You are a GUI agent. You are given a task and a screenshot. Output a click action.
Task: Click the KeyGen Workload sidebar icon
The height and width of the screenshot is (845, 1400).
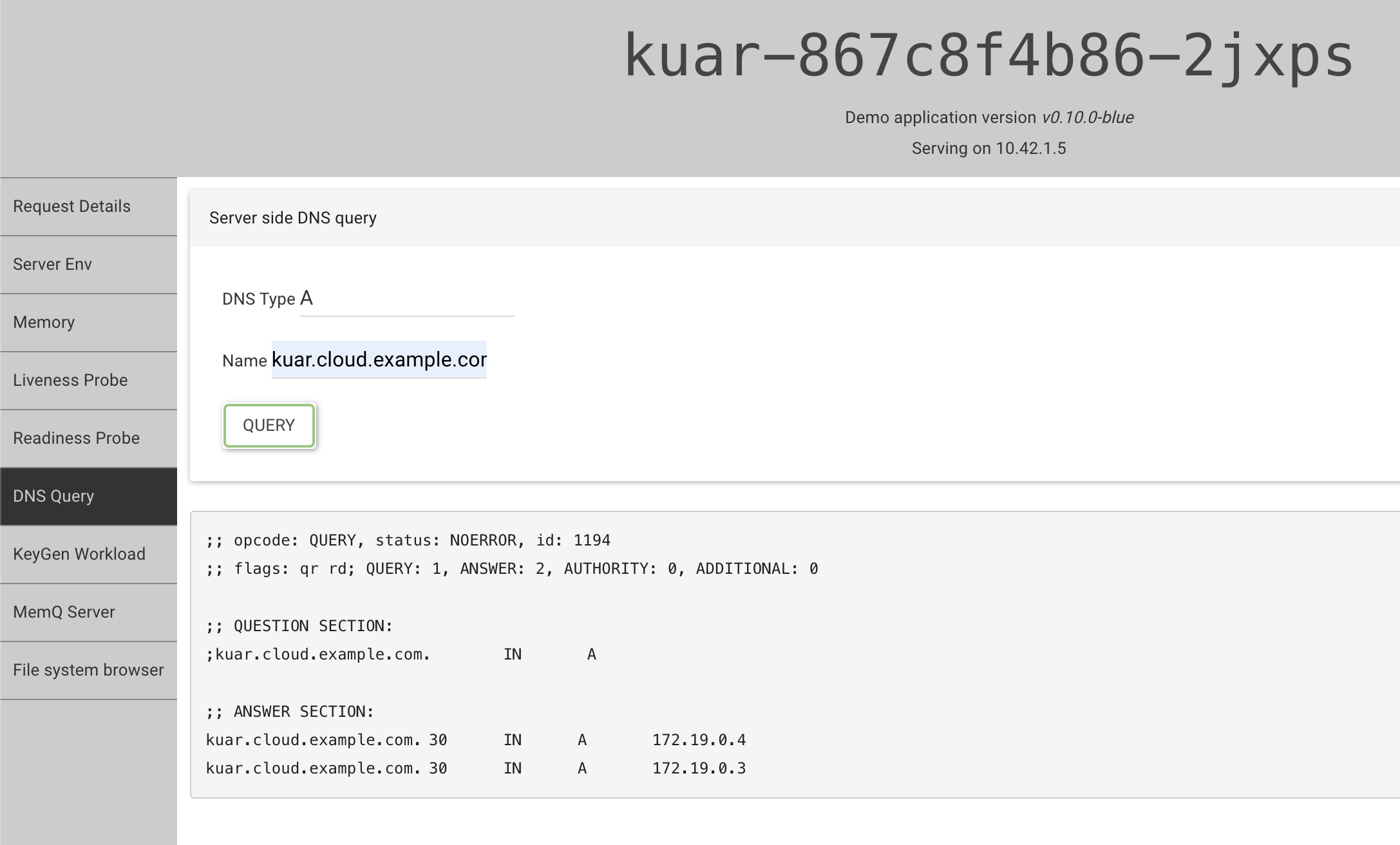tap(88, 554)
